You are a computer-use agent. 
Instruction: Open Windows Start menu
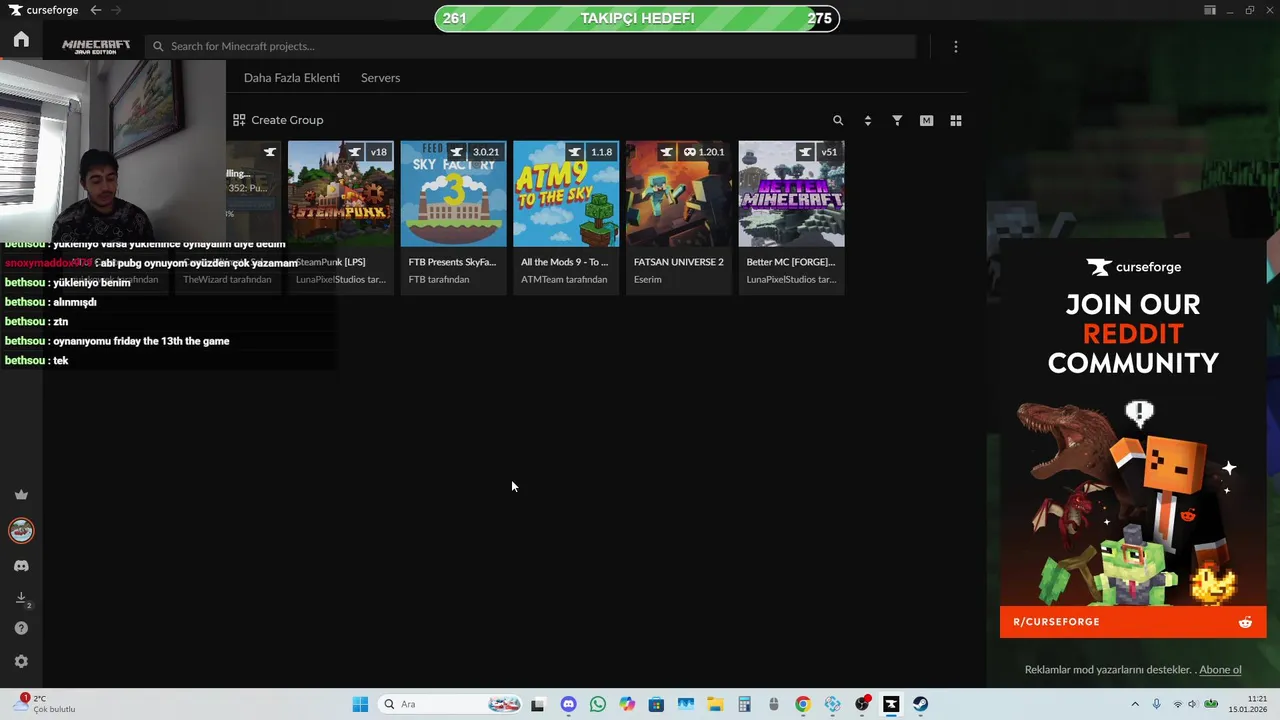[360, 704]
